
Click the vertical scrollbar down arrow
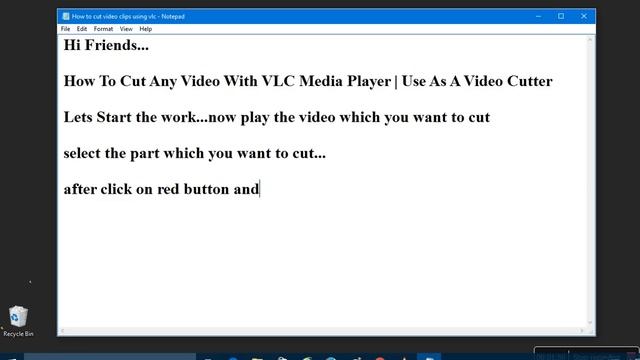tap(590, 323)
